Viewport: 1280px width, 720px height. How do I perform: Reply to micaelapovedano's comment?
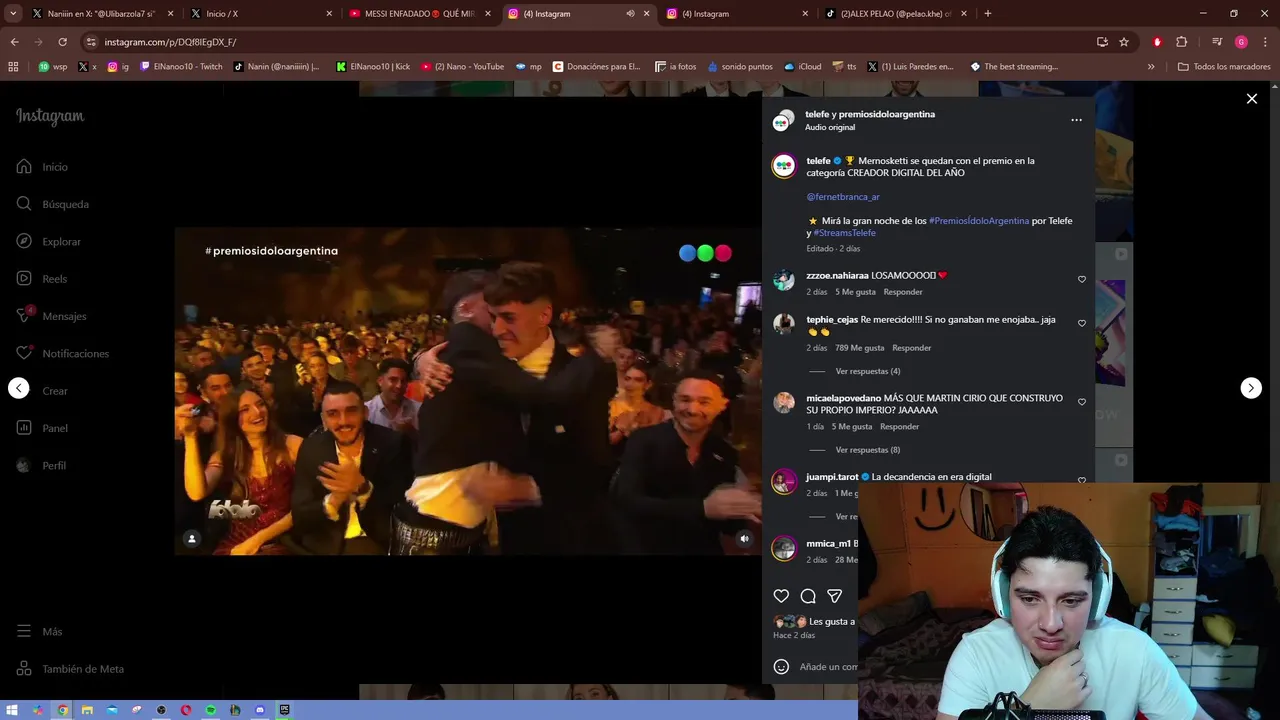[899, 427]
